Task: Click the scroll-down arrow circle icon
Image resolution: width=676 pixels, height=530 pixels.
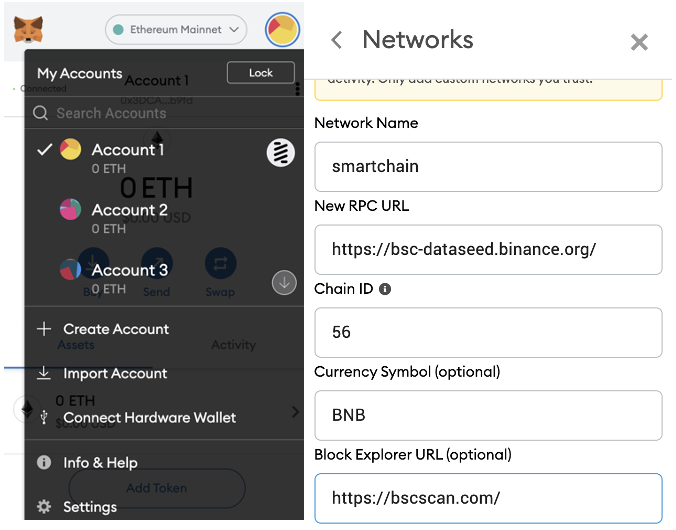Action: [x=284, y=283]
